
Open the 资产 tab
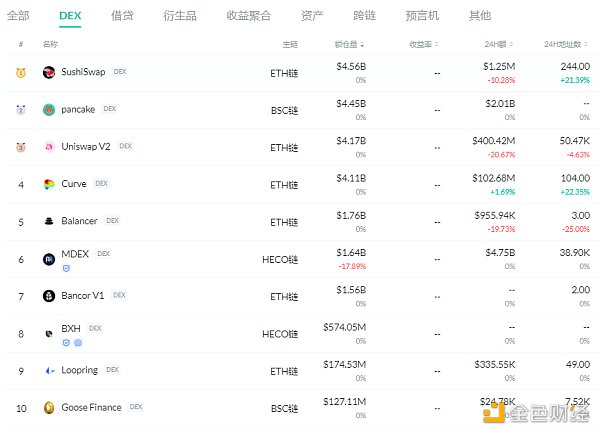click(x=312, y=16)
